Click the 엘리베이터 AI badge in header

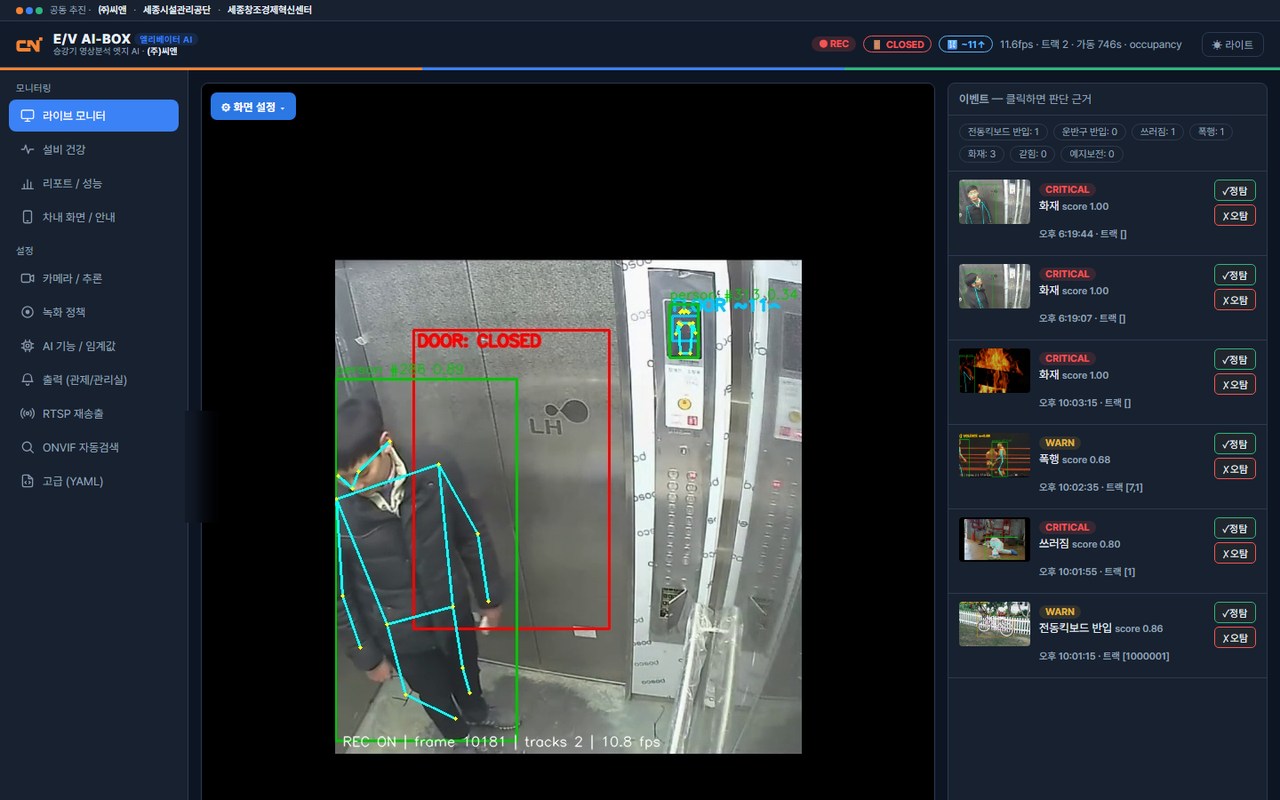(x=167, y=39)
